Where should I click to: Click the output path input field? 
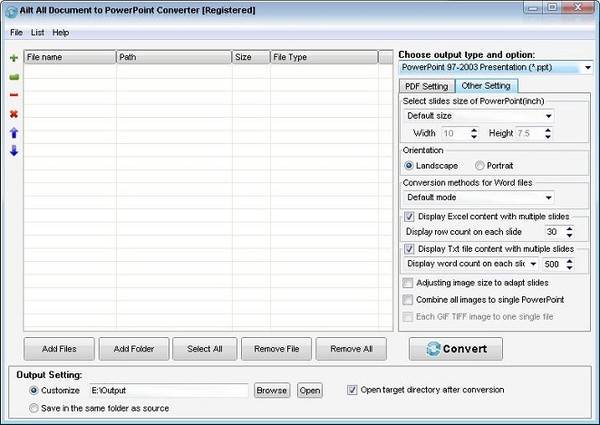pos(169,391)
